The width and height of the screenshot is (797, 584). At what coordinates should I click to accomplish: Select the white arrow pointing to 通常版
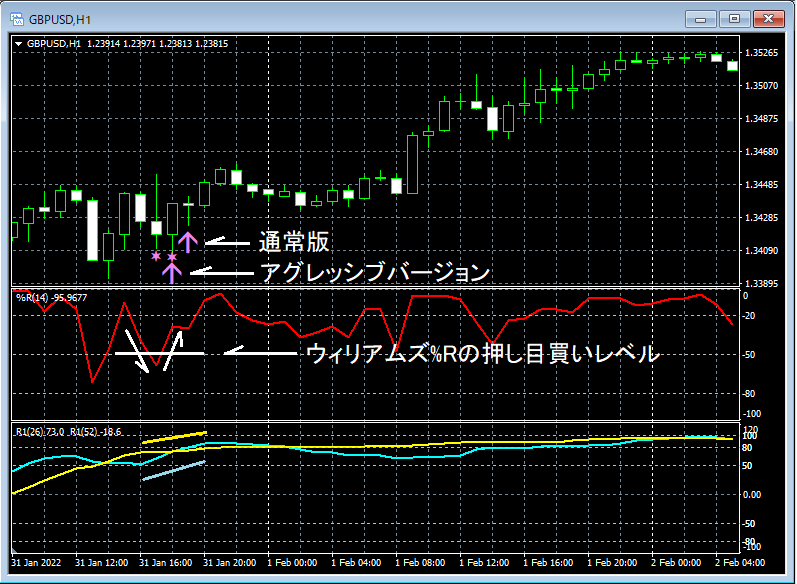[x=228, y=242]
